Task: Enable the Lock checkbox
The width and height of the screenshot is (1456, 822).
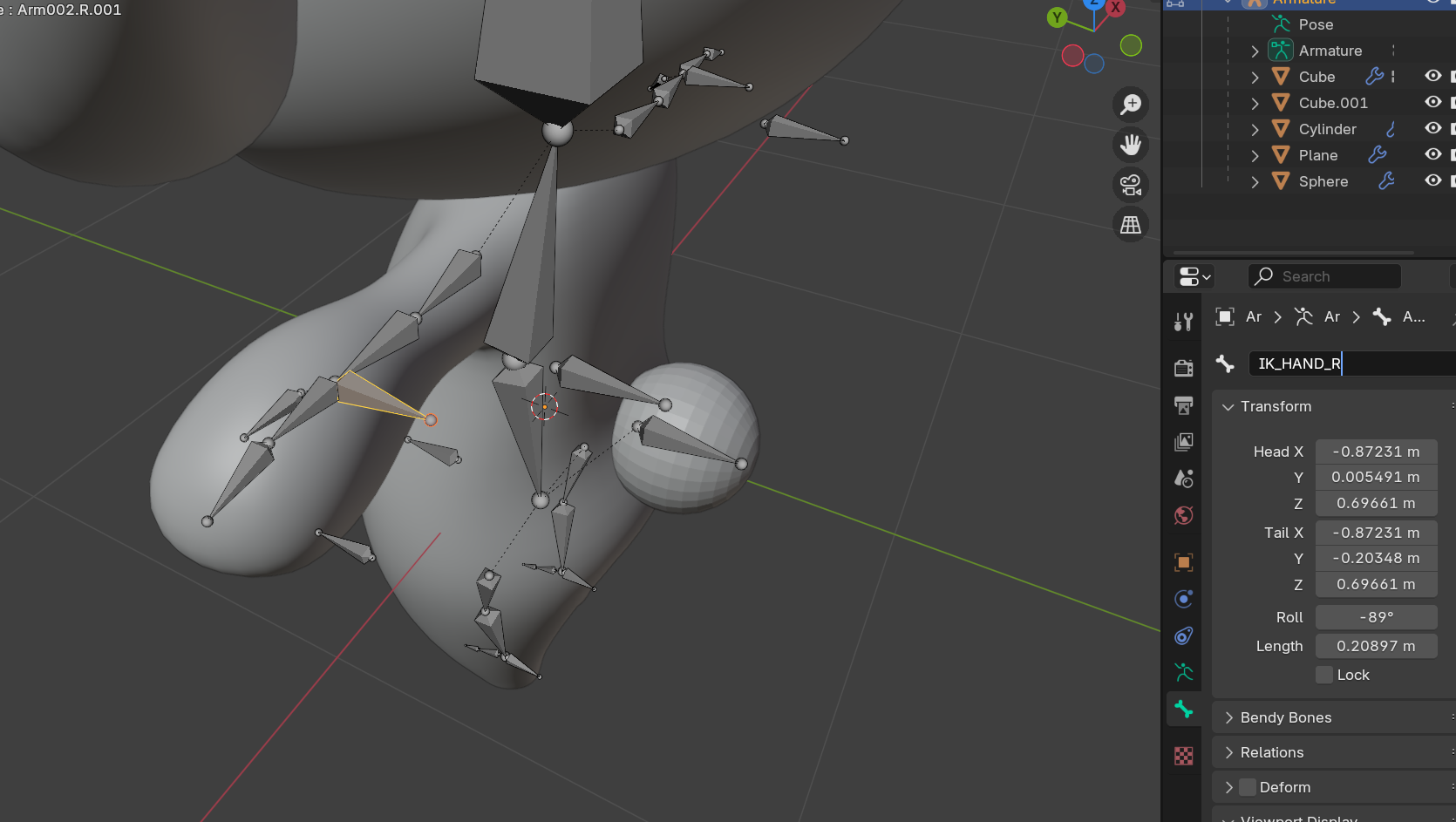Action: [1324, 675]
